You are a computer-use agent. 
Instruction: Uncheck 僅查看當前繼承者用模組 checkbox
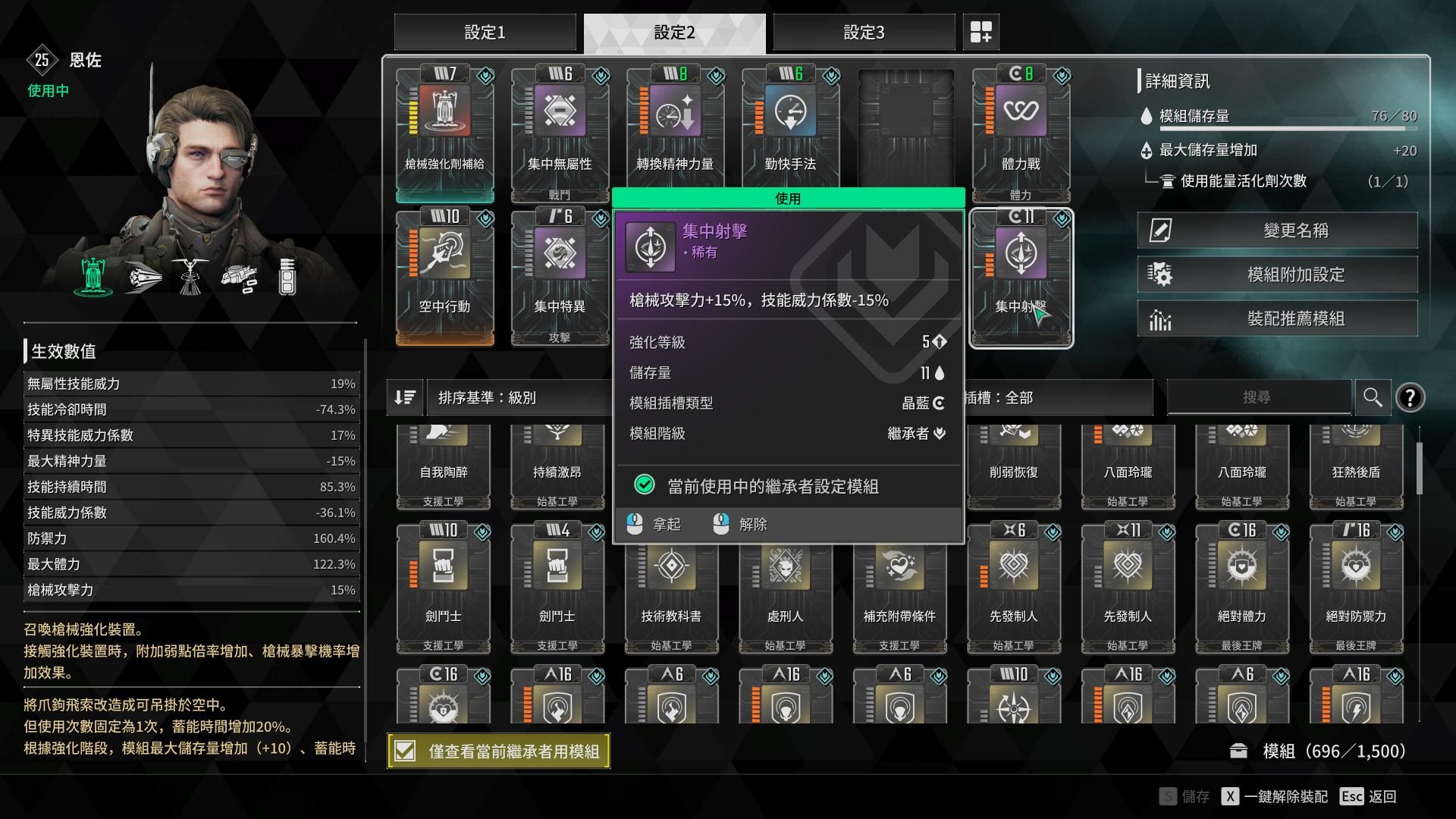(406, 751)
